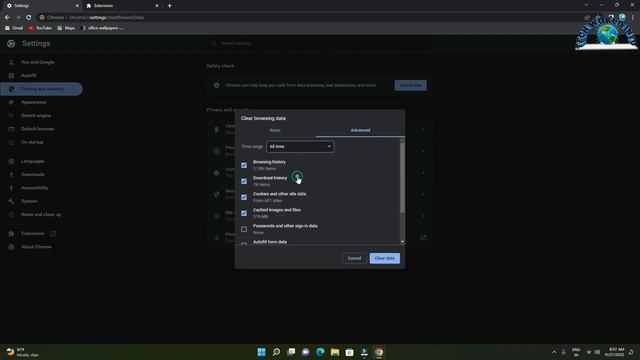Open the Maps bookmark
Image resolution: width=640 pixels, height=360 pixels.
[x=66, y=28]
